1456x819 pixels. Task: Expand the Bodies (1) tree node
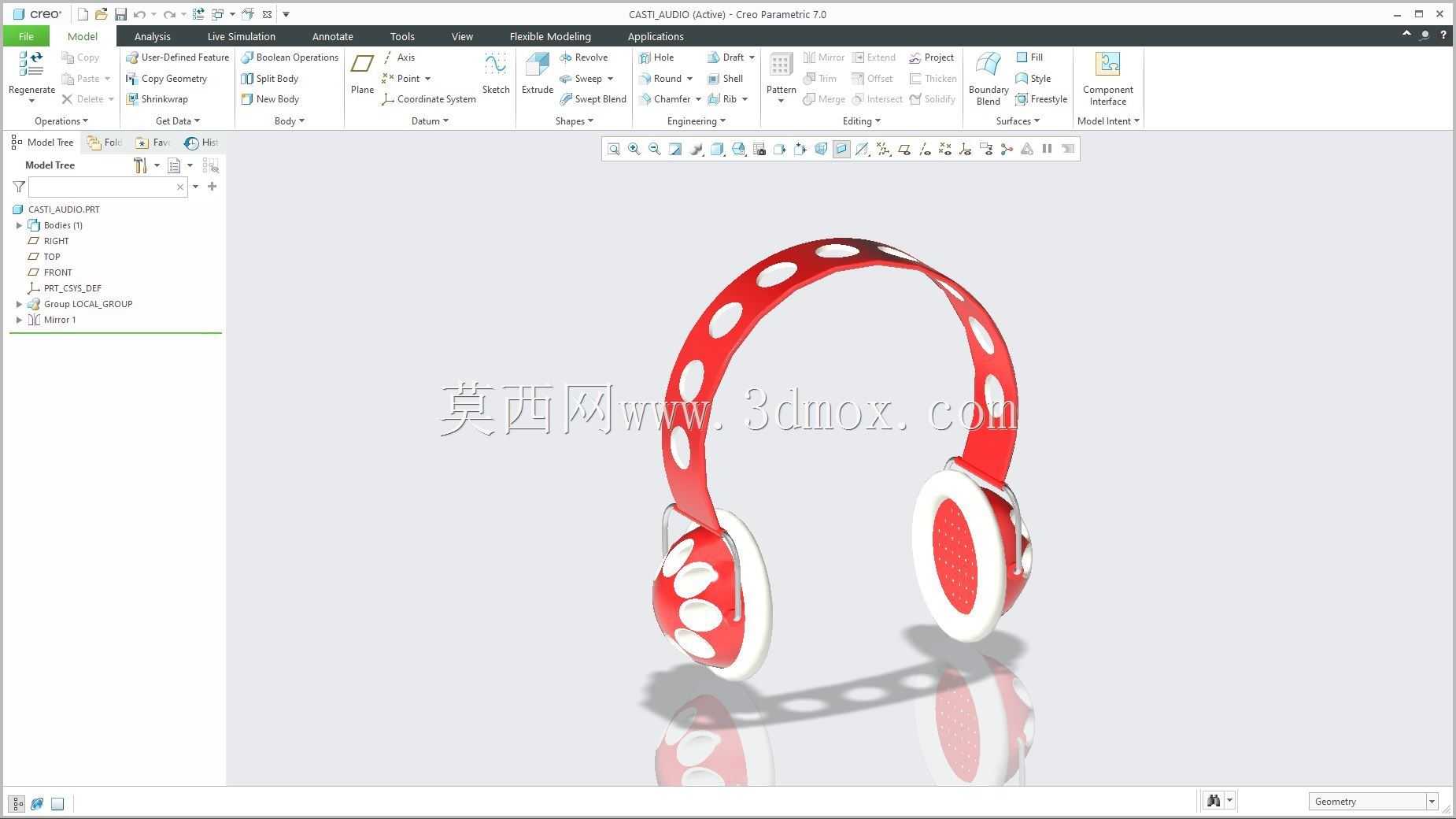click(x=19, y=225)
